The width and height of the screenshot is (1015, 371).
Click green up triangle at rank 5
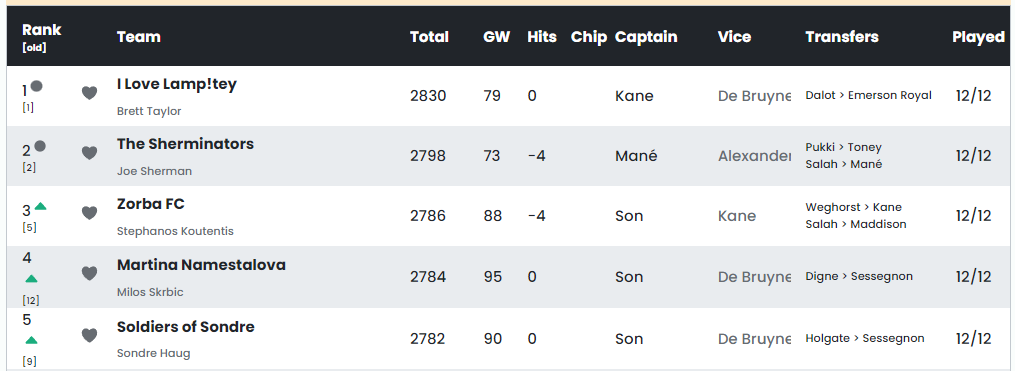point(31,341)
